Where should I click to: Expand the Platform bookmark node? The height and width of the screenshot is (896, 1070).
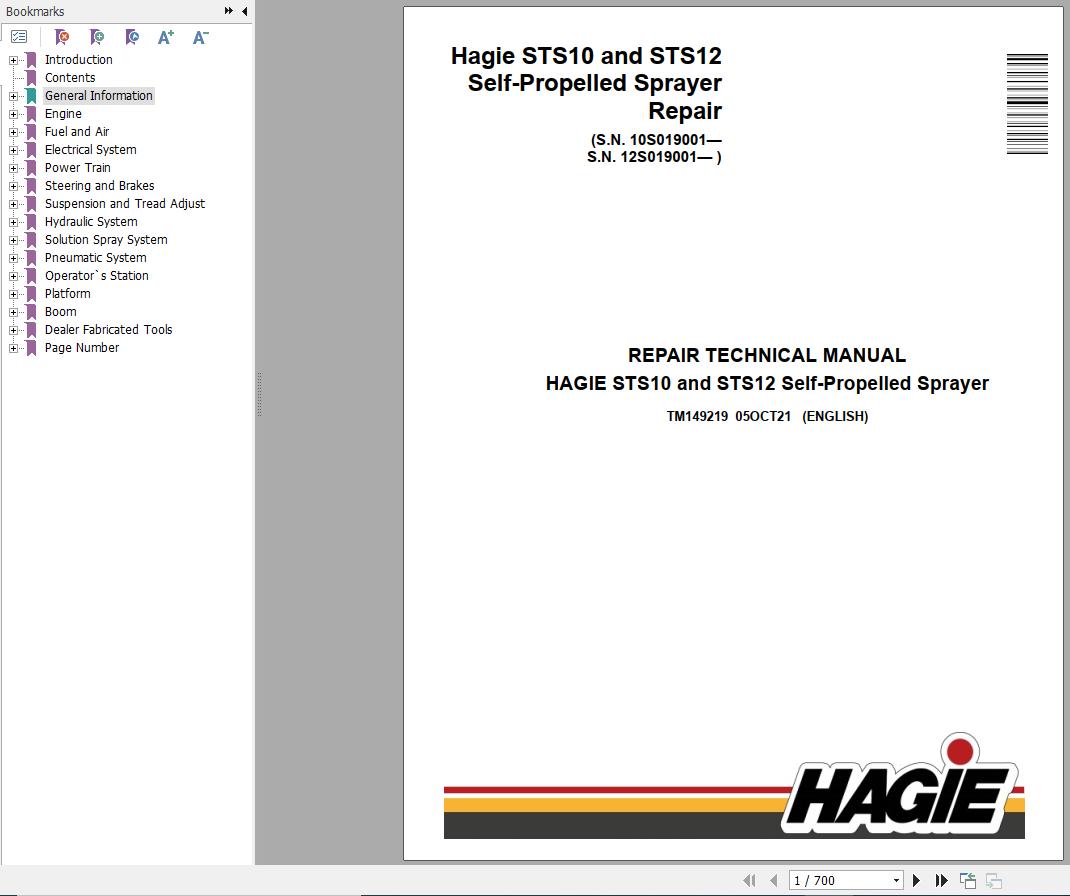click(13, 294)
